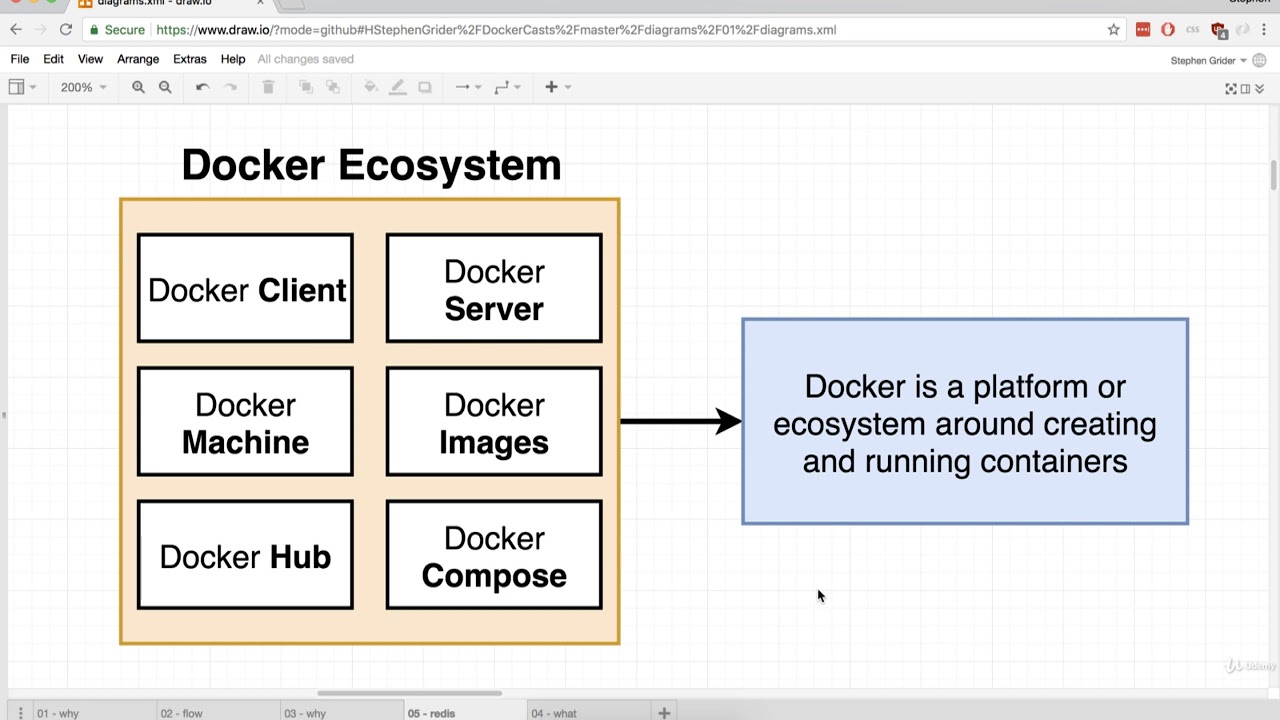Select the black arrow connector
1280x720 pixels.
click(x=680, y=421)
